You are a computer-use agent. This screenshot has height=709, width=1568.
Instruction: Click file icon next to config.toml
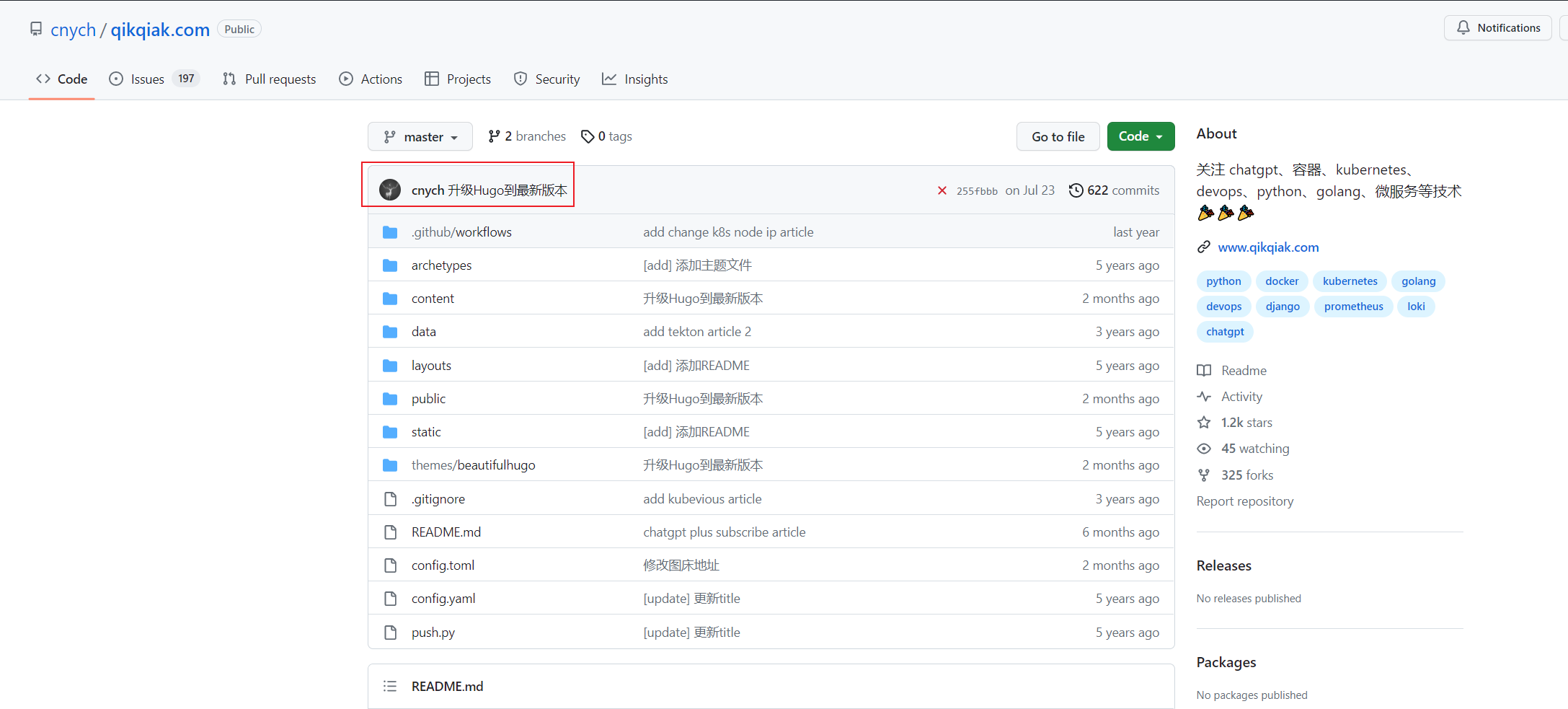pyautogui.click(x=390, y=565)
